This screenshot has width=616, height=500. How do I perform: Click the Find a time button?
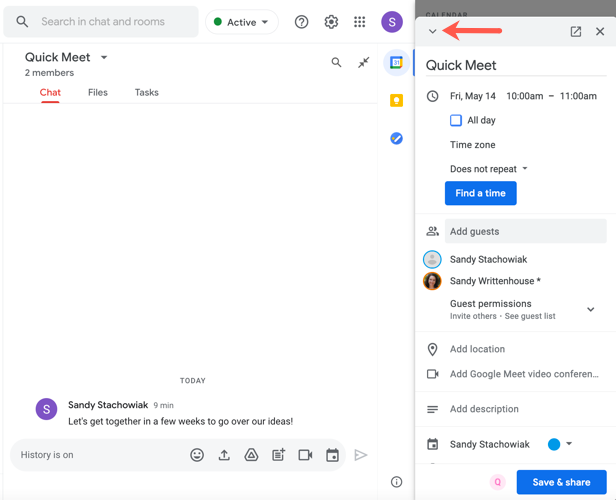(x=480, y=193)
